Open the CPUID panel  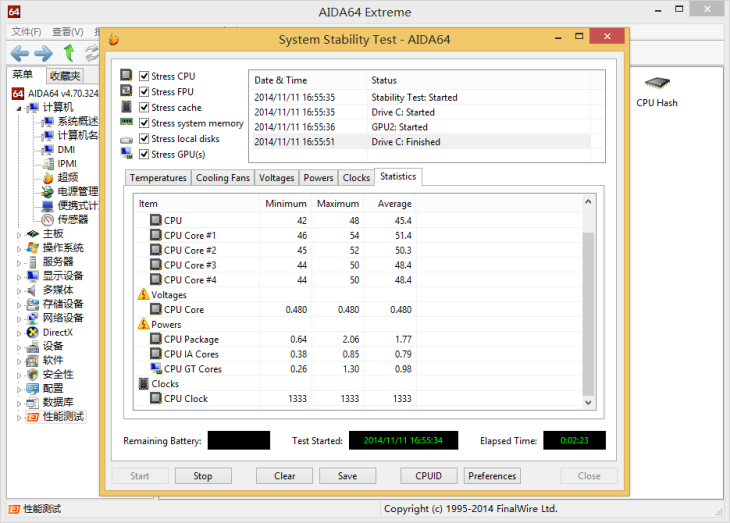(428, 475)
